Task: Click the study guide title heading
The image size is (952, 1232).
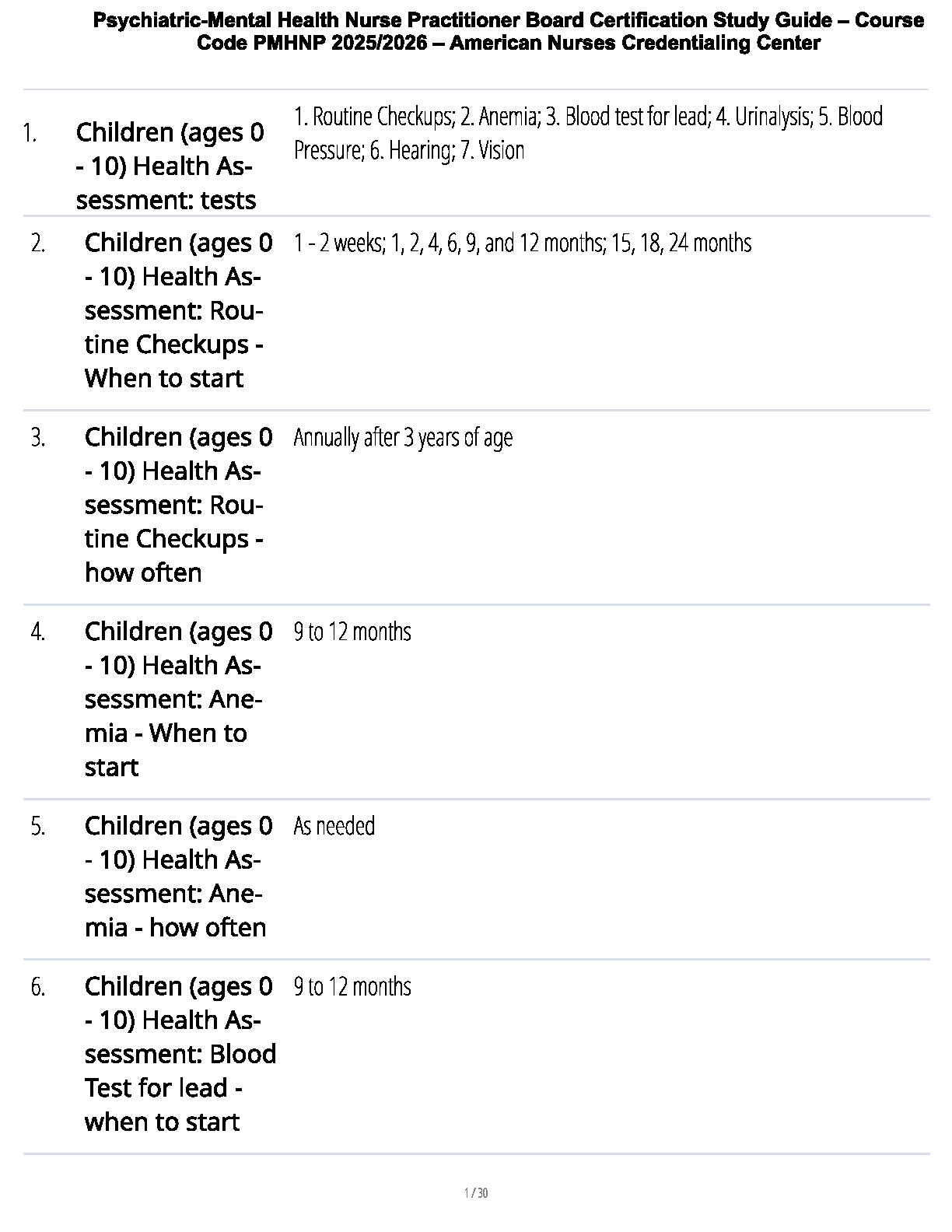Action: (509, 32)
